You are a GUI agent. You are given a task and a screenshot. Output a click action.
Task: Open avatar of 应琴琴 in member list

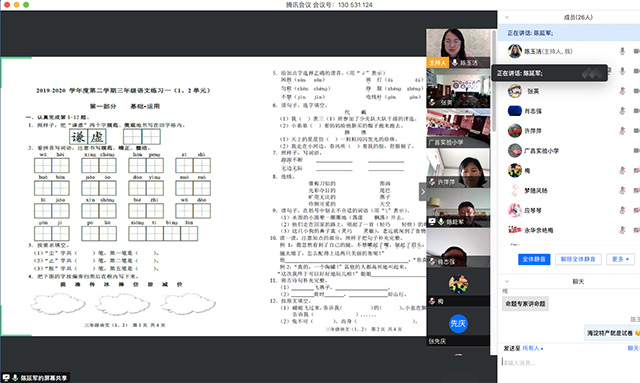tap(515, 210)
